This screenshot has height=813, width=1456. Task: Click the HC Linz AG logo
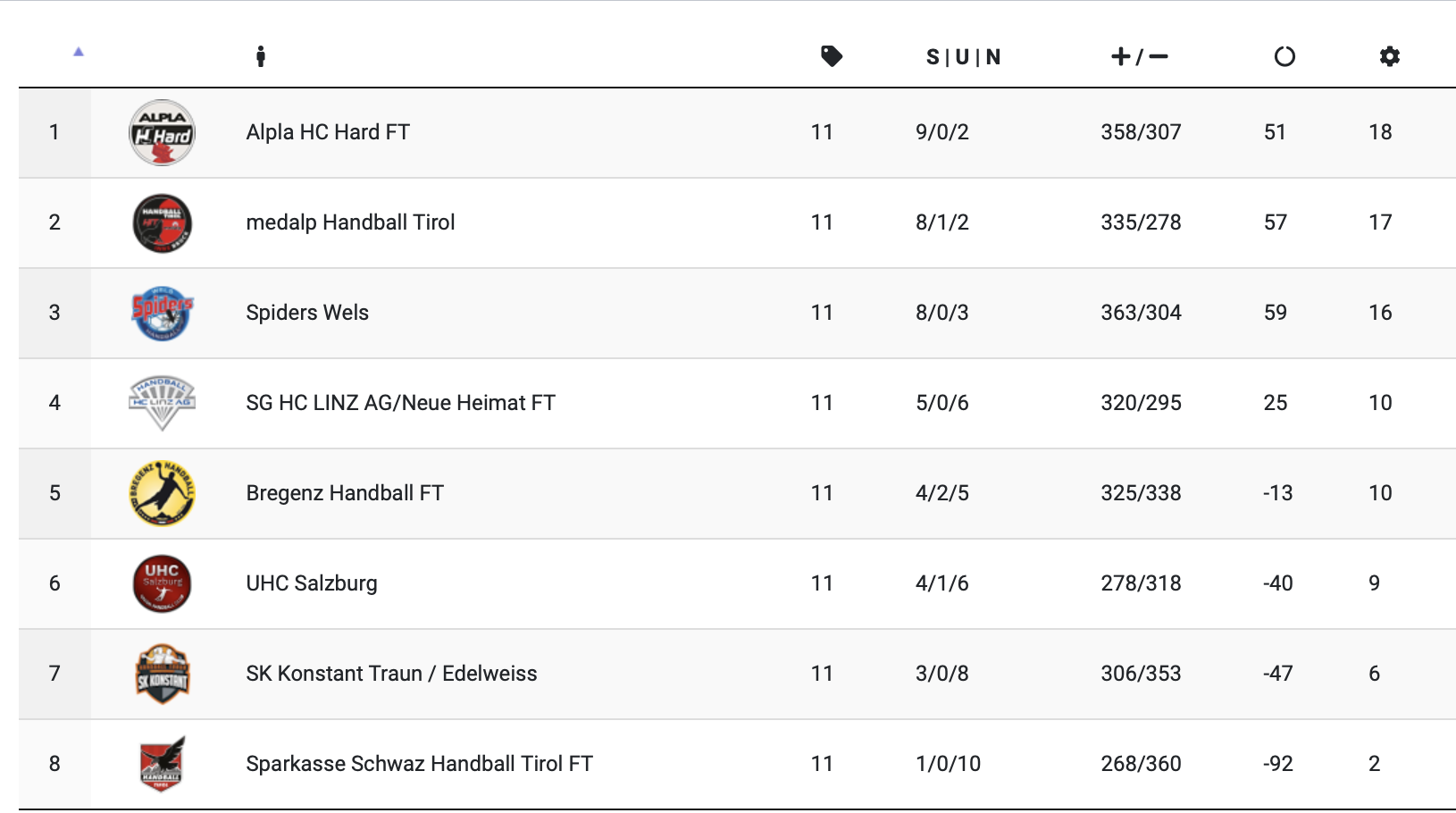tap(162, 403)
